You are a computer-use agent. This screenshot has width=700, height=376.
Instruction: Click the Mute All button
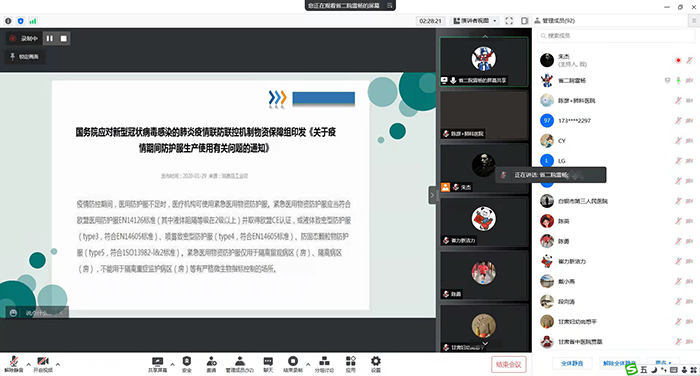572,363
